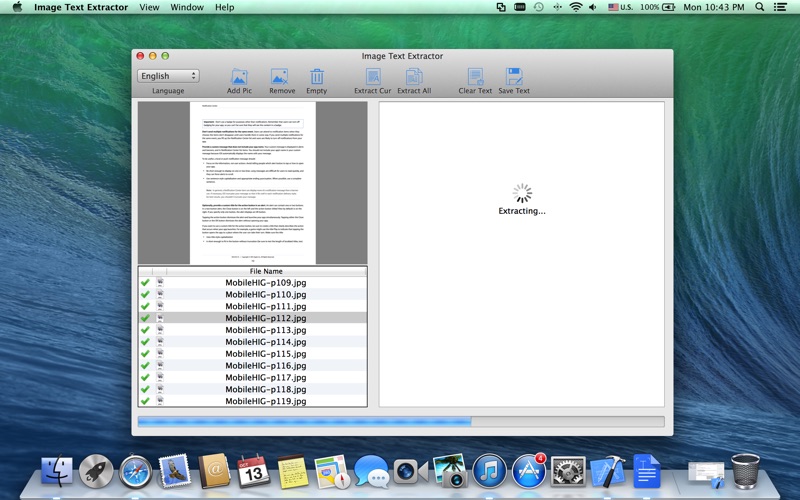Viewport: 800px width, 500px height.
Task: Open Contacts from the Dock
Action: [x=214, y=471]
